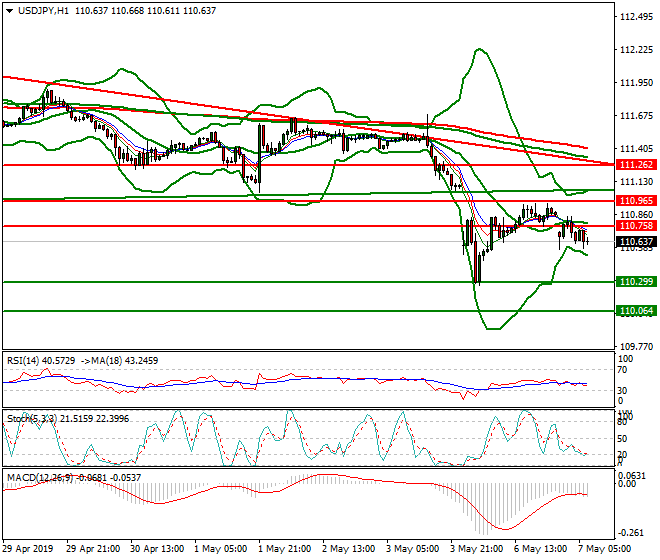660x560 pixels.
Task: Click the 30 Apr 13:00 time label
Action: (157, 549)
